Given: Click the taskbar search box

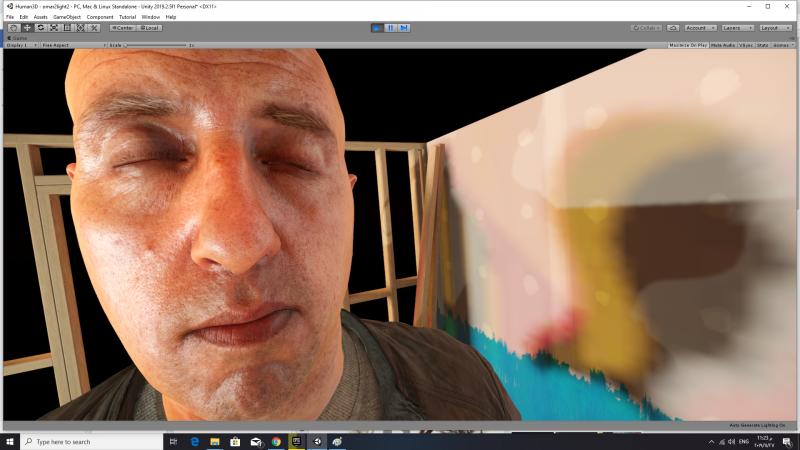Looking at the screenshot, I should pos(92,441).
